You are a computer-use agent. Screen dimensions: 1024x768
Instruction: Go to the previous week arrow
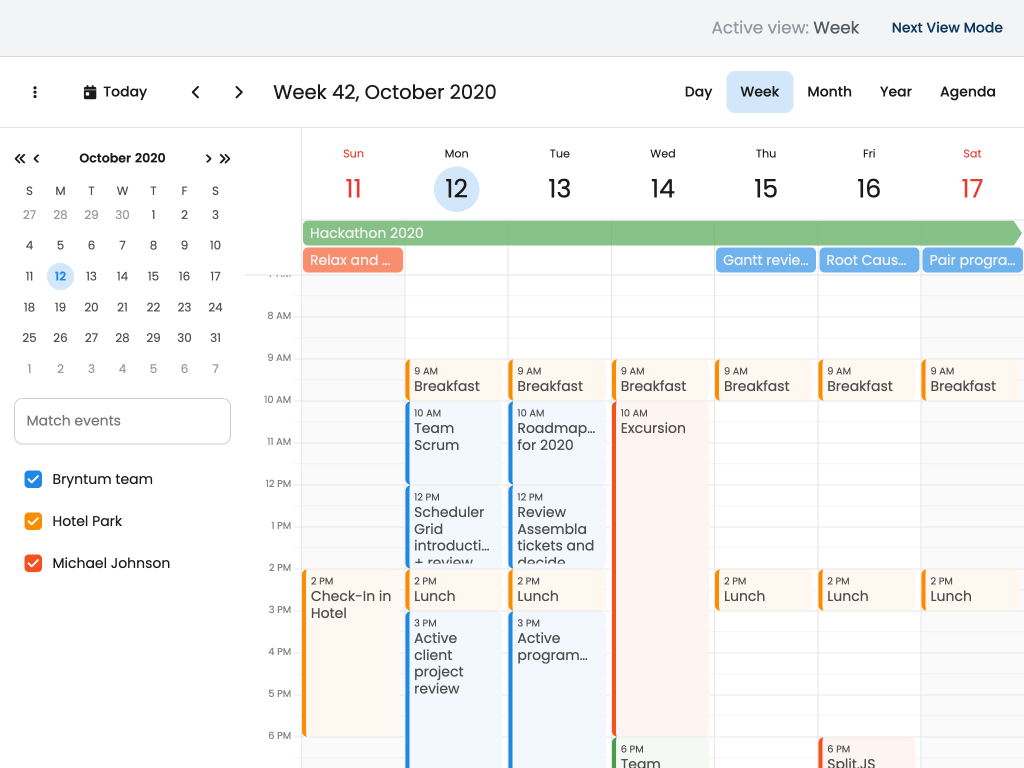[x=196, y=92]
